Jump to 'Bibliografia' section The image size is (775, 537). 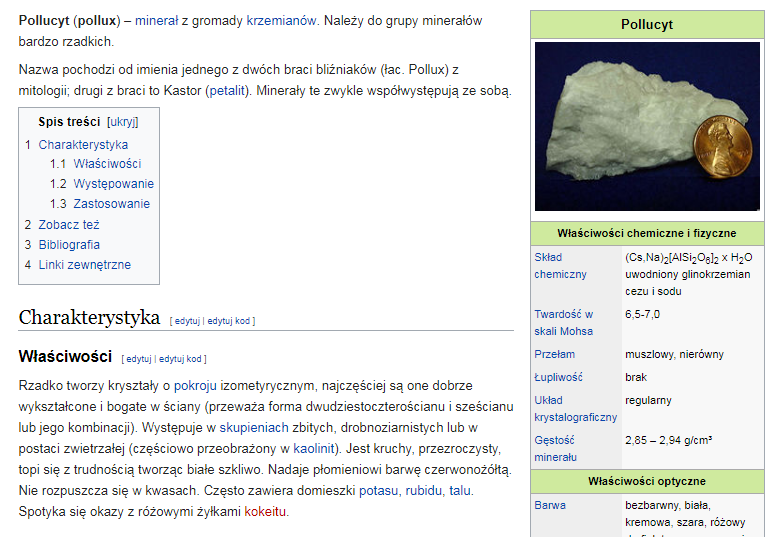tap(69, 245)
